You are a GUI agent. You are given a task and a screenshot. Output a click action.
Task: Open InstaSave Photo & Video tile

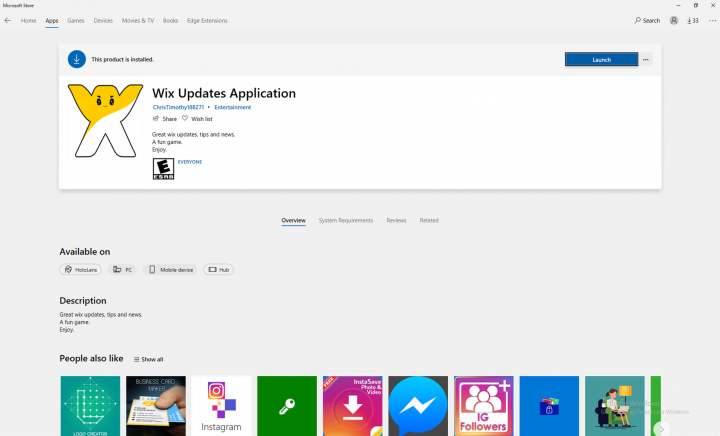tap(353, 406)
